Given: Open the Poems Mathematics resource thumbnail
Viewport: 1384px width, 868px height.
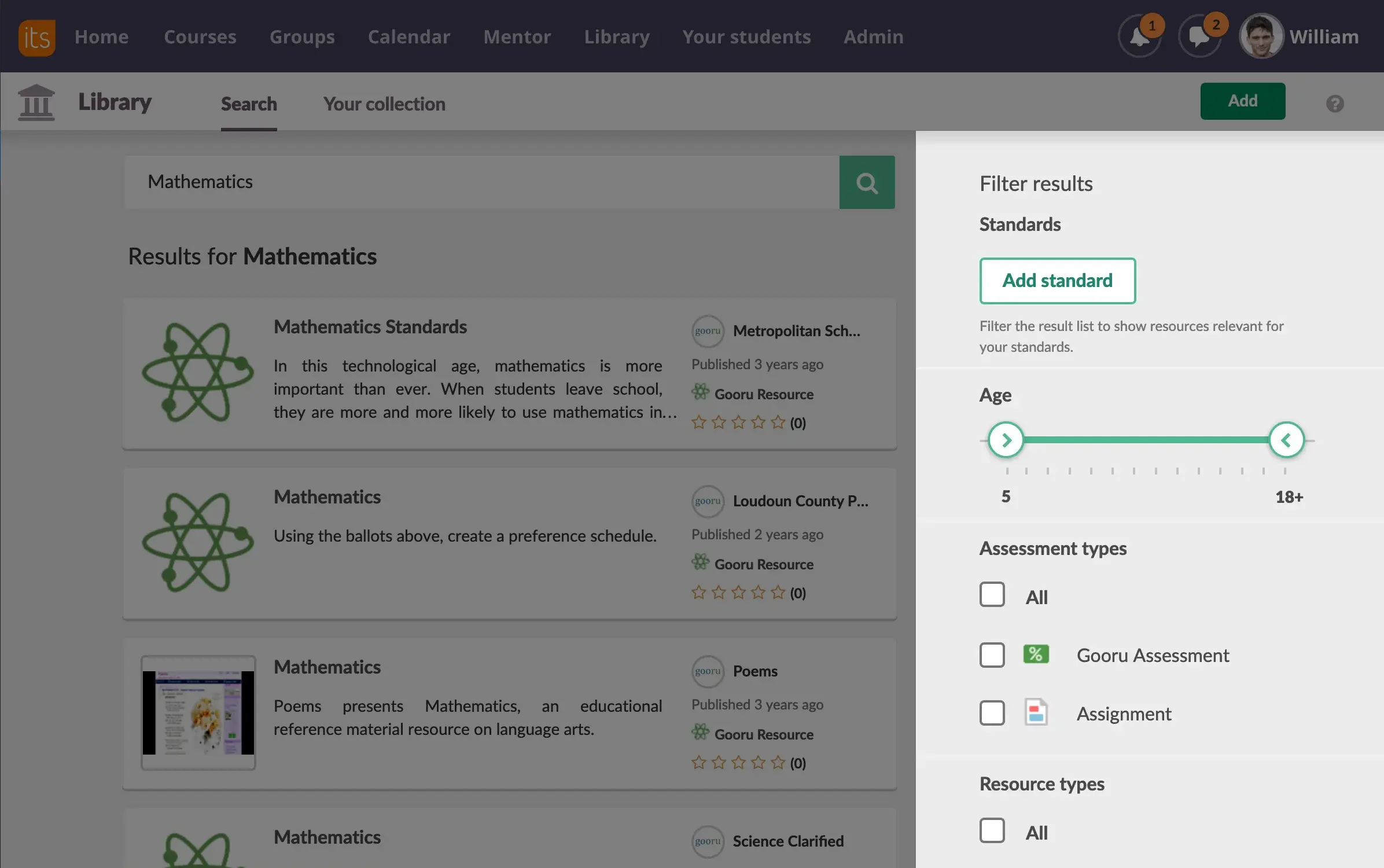Looking at the screenshot, I should [x=198, y=712].
